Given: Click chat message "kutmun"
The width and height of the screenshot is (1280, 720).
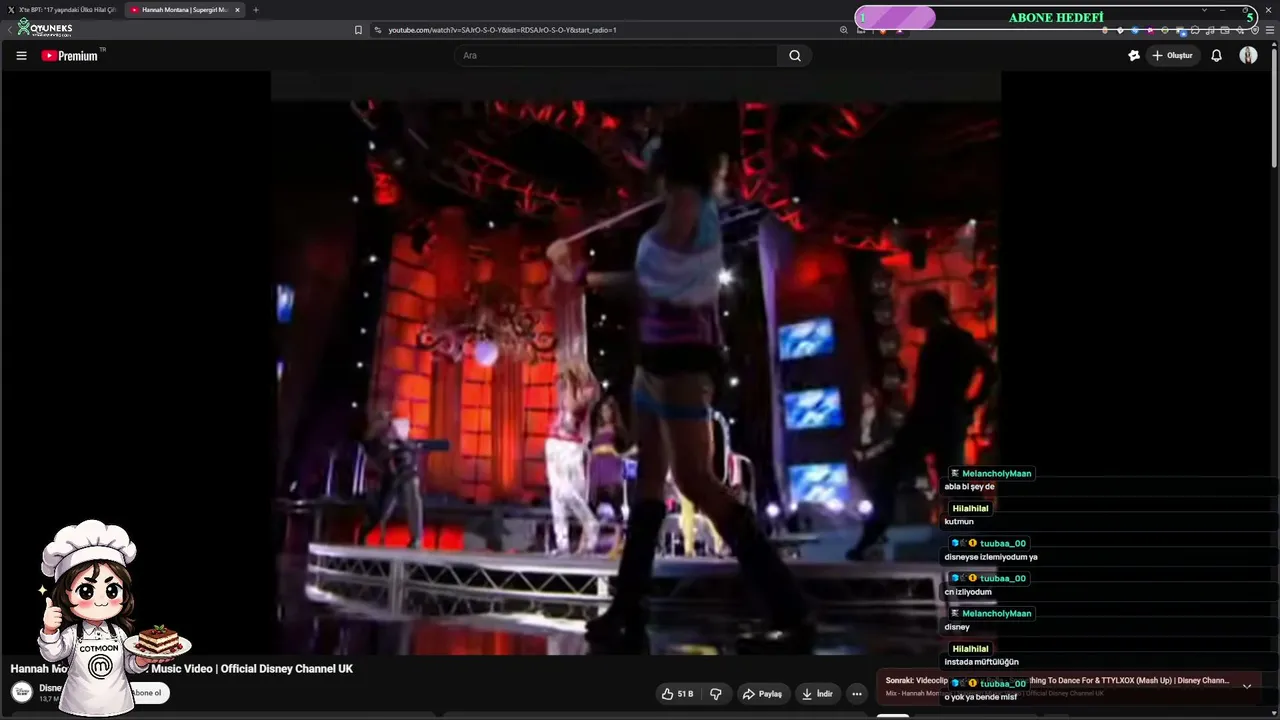Looking at the screenshot, I should 959,522.
